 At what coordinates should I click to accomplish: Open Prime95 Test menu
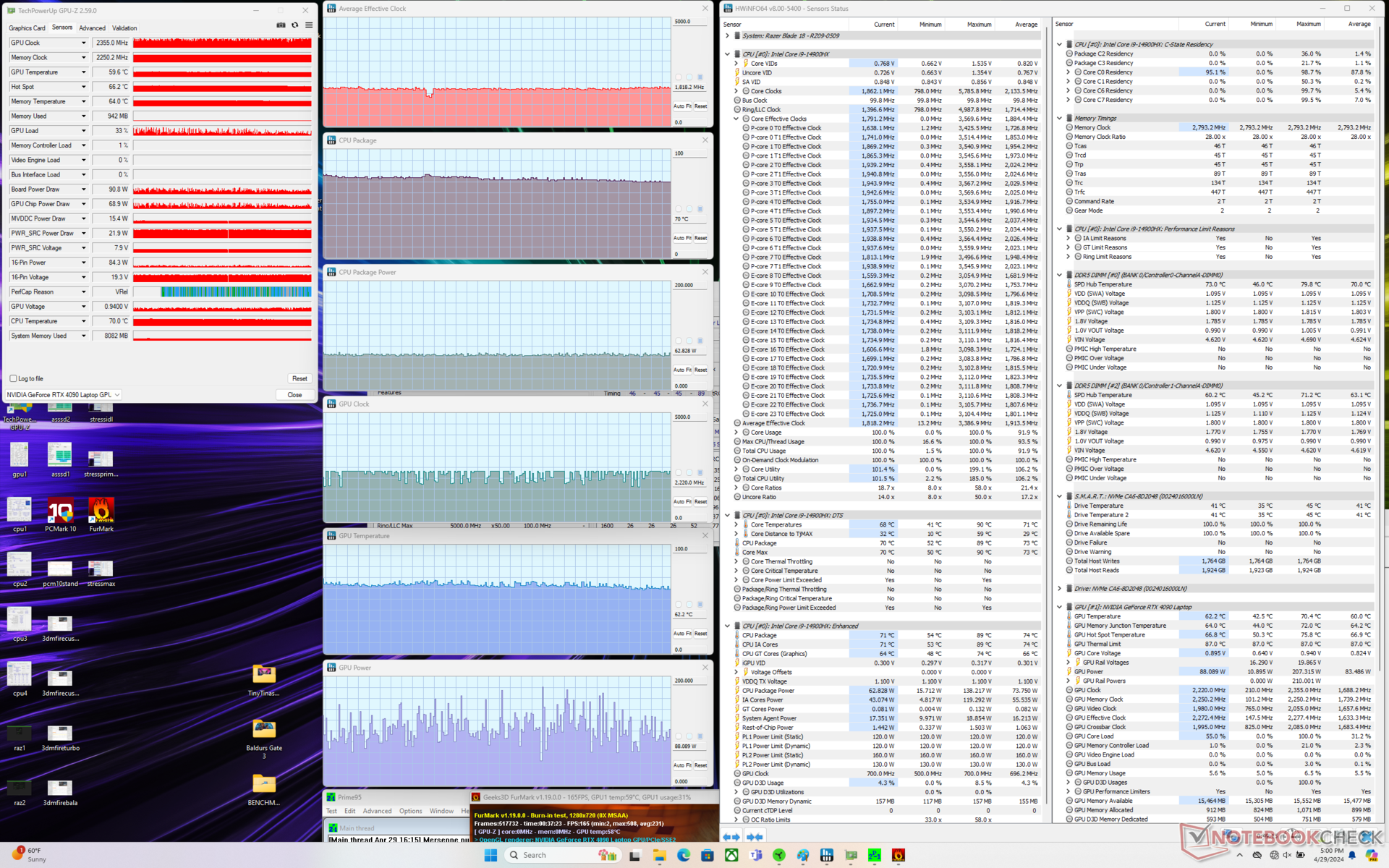[x=331, y=811]
